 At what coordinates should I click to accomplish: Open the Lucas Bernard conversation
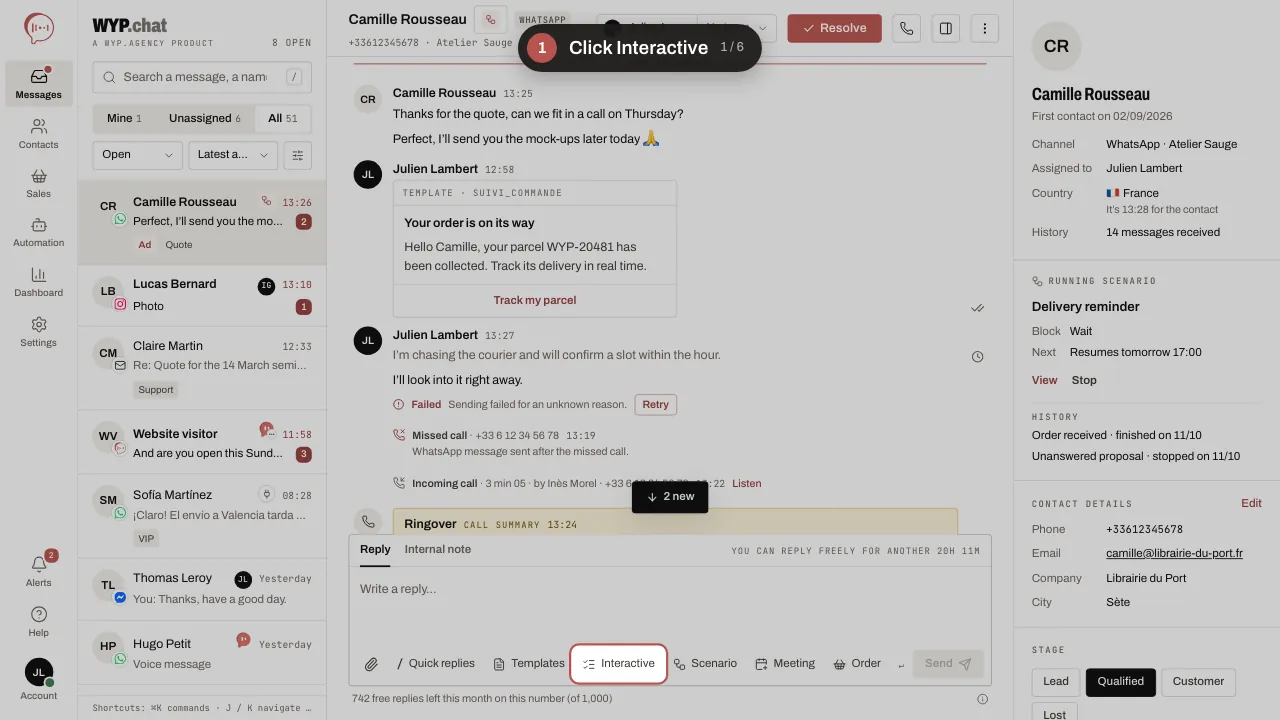pyautogui.click(x=202, y=295)
